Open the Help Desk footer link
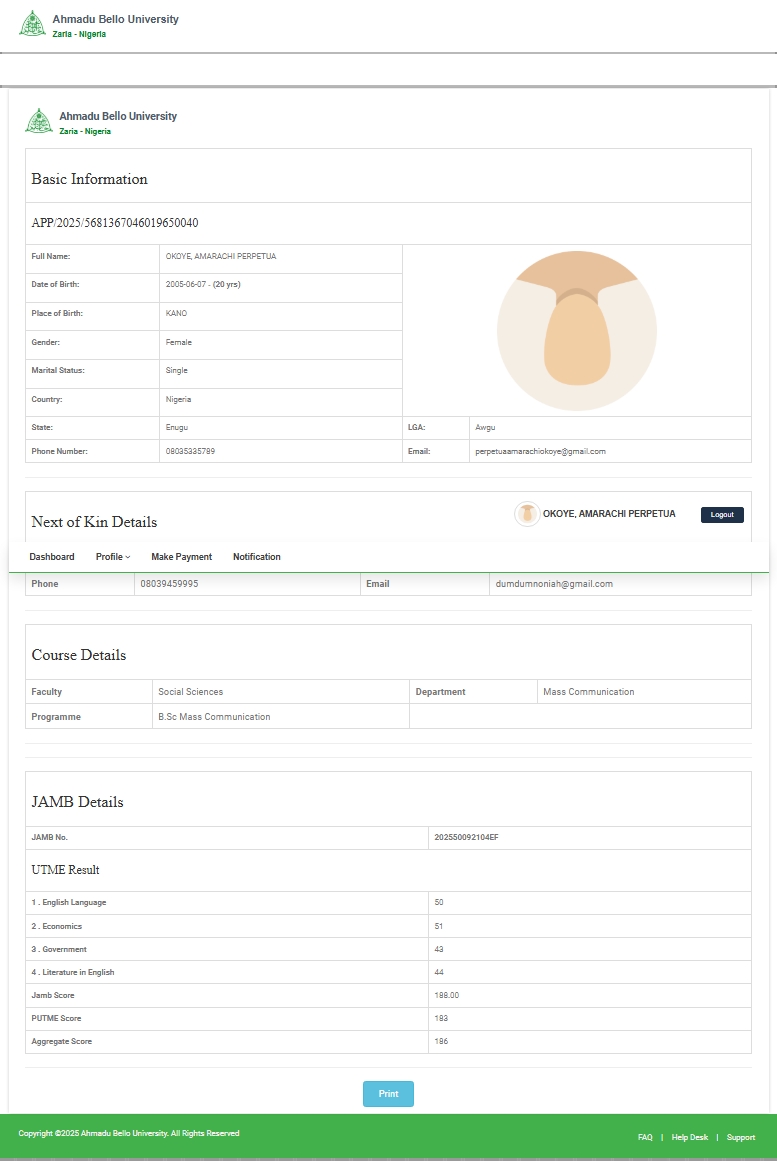Screen dimensions: 777x1161 [689, 1137]
